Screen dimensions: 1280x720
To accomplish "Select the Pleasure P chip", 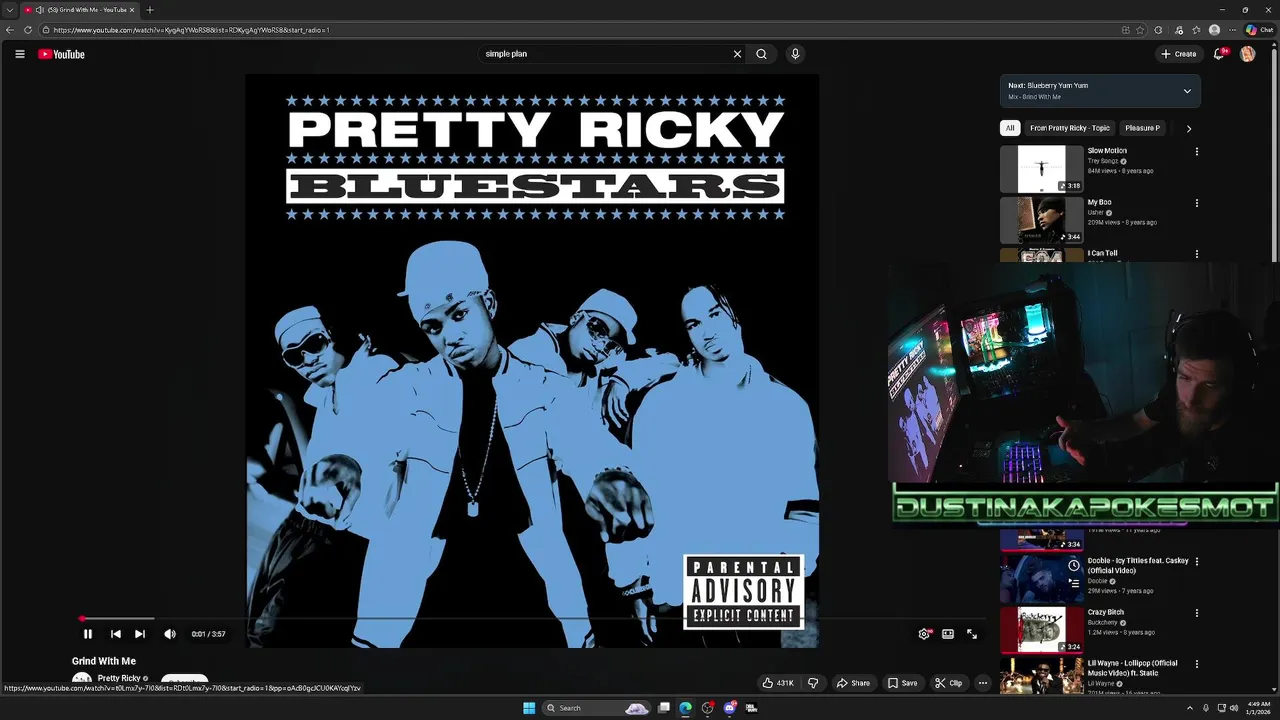I will click(1142, 128).
